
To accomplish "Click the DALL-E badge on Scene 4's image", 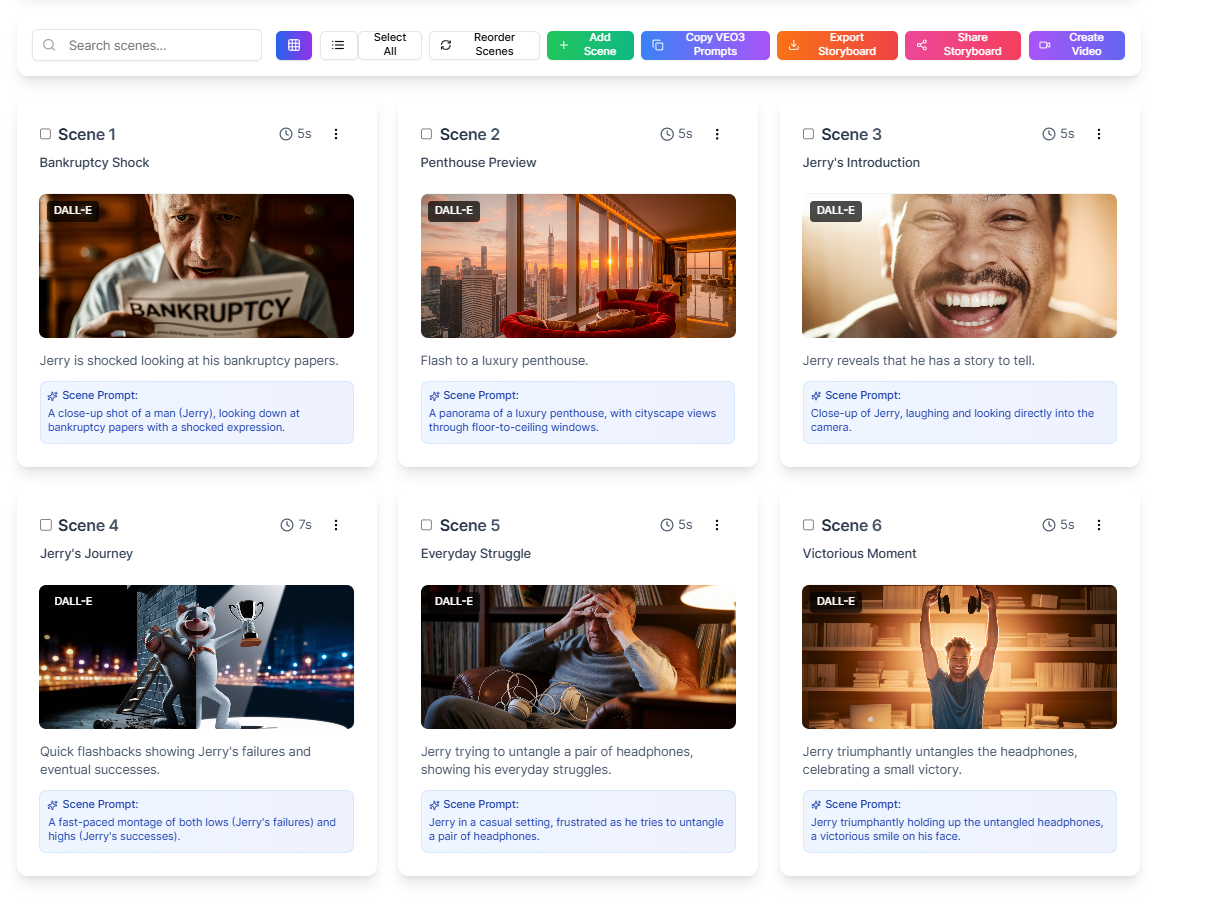I will [x=73, y=601].
